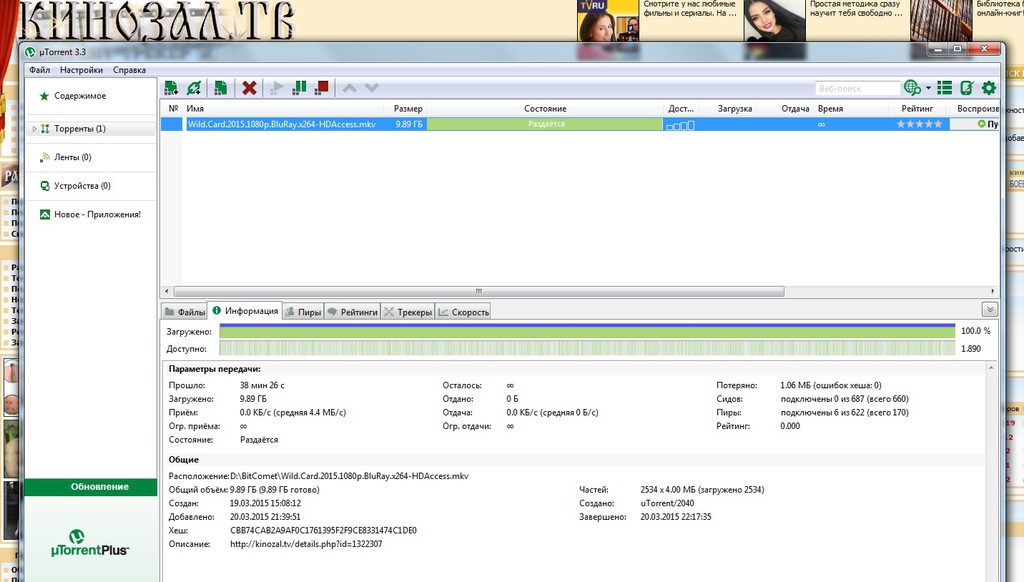The width and height of the screenshot is (1024, 582).
Task: Click the D:\BitComet file location path
Action: [x=349, y=476]
